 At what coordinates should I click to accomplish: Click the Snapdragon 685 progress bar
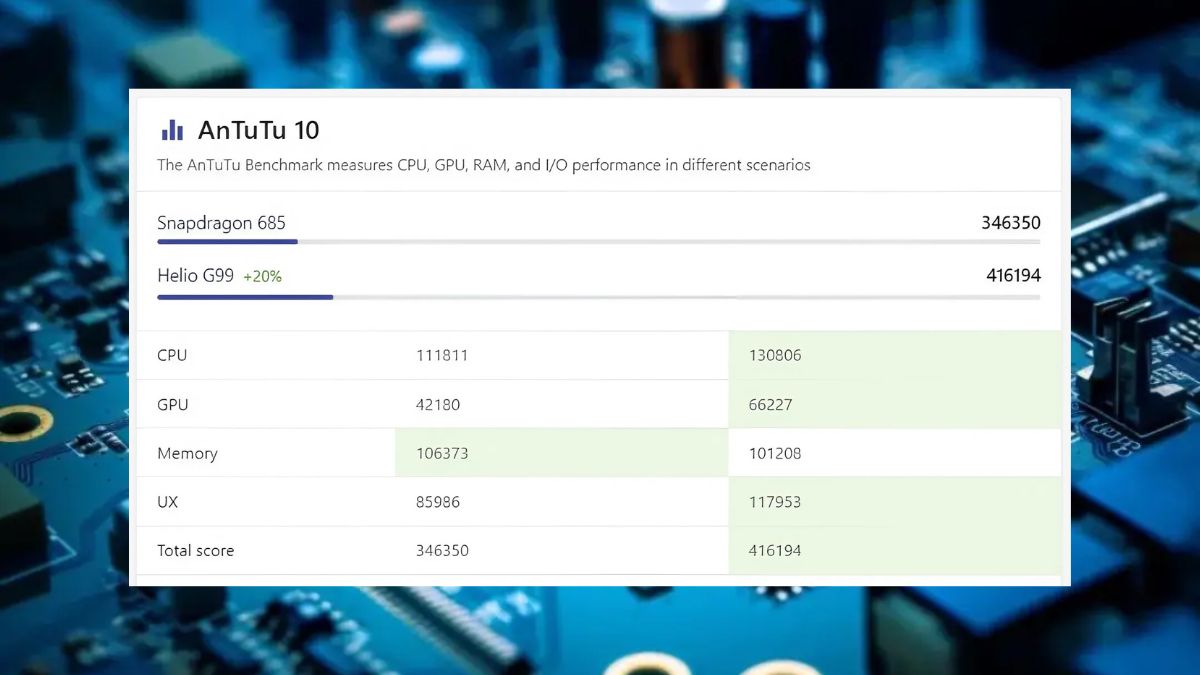tap(598, 241)
